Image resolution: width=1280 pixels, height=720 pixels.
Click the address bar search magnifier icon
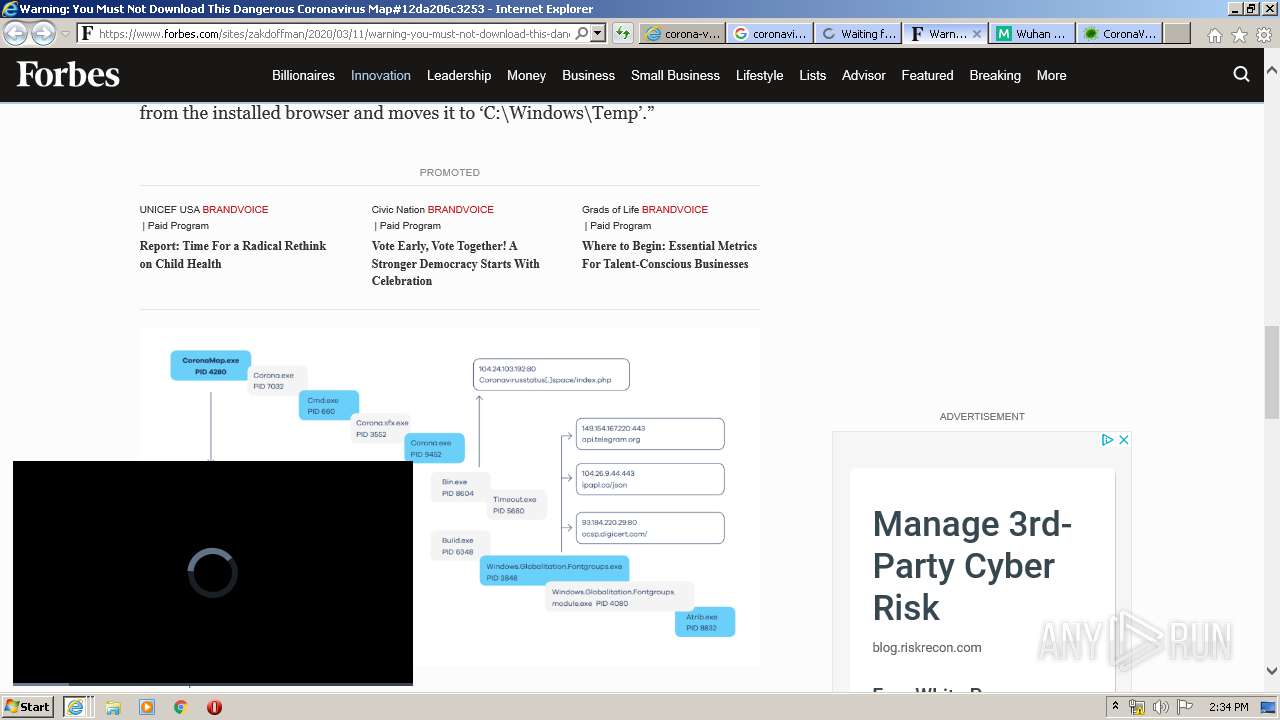(x=582, y=33)
